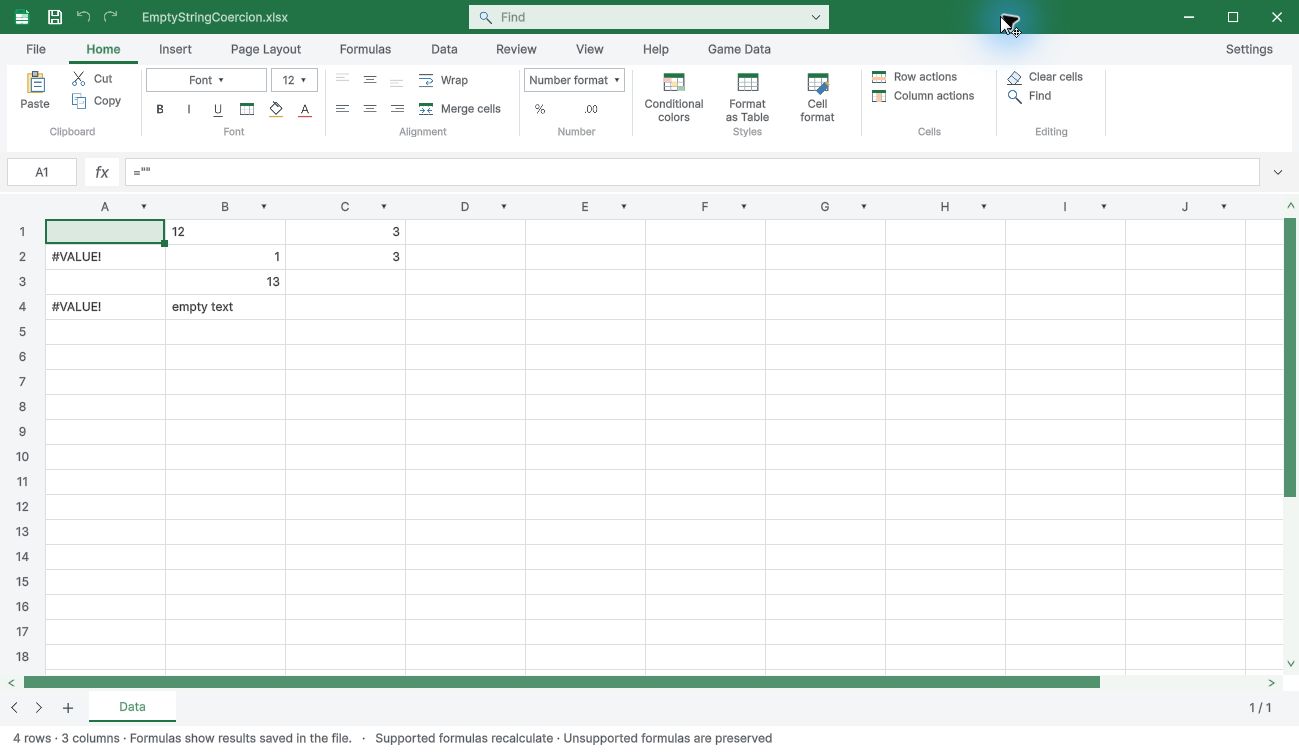This screenshot has width=1299, height=752.
Task: Open Row actions
Action: click(x=915, y=77)
